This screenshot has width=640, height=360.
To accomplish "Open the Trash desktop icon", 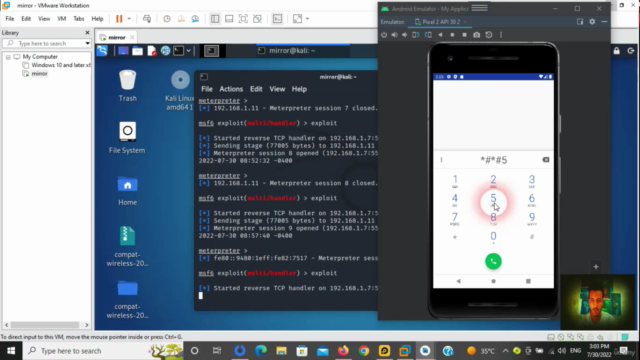I will (x=127, y=86).
